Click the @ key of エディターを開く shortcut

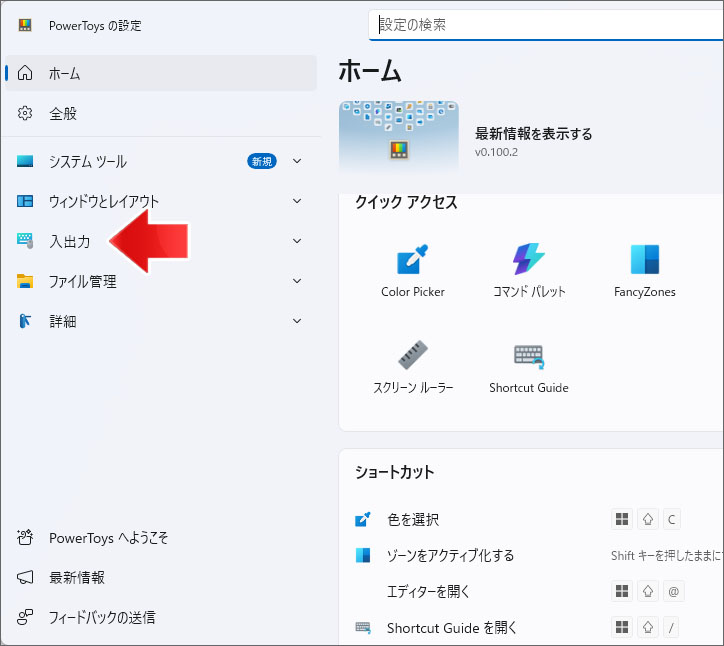[674, 591]
